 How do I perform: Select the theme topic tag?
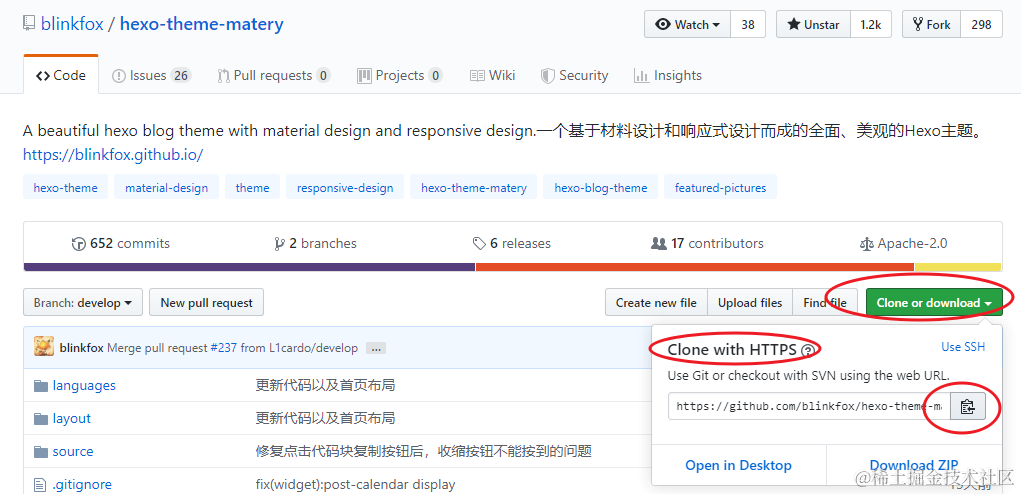click(x=253, y=187)
